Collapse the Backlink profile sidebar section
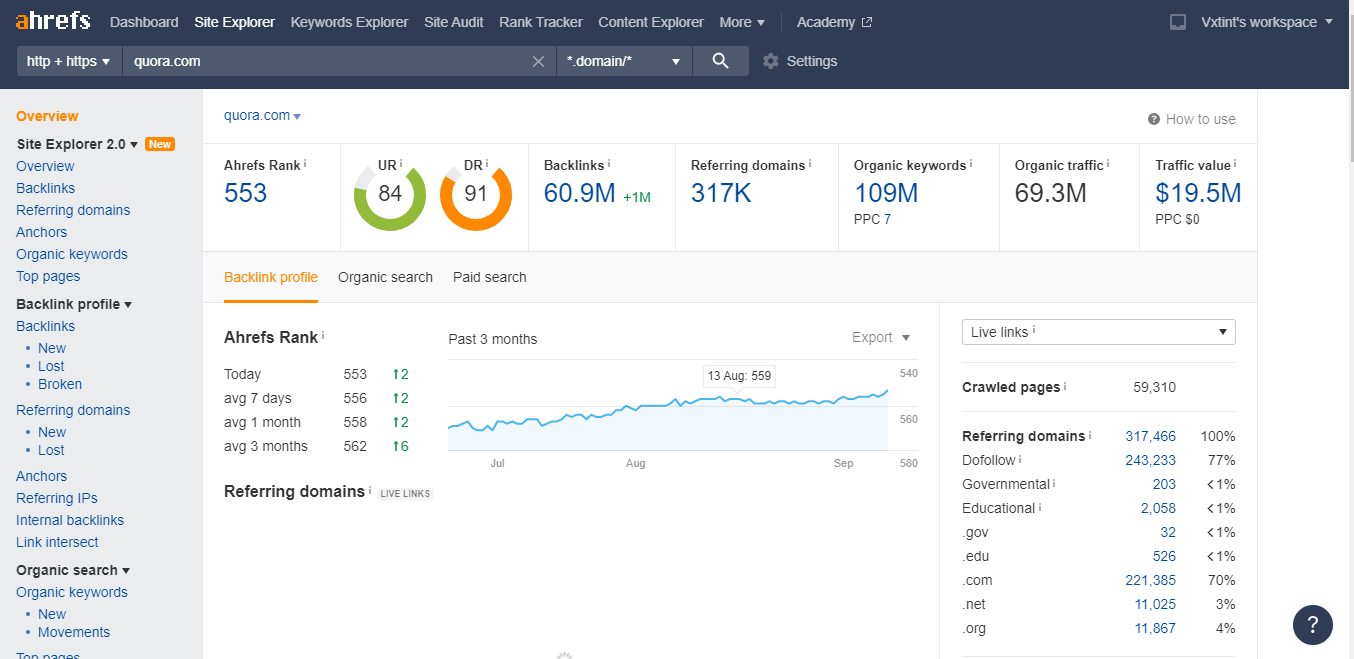 point(74,304)
